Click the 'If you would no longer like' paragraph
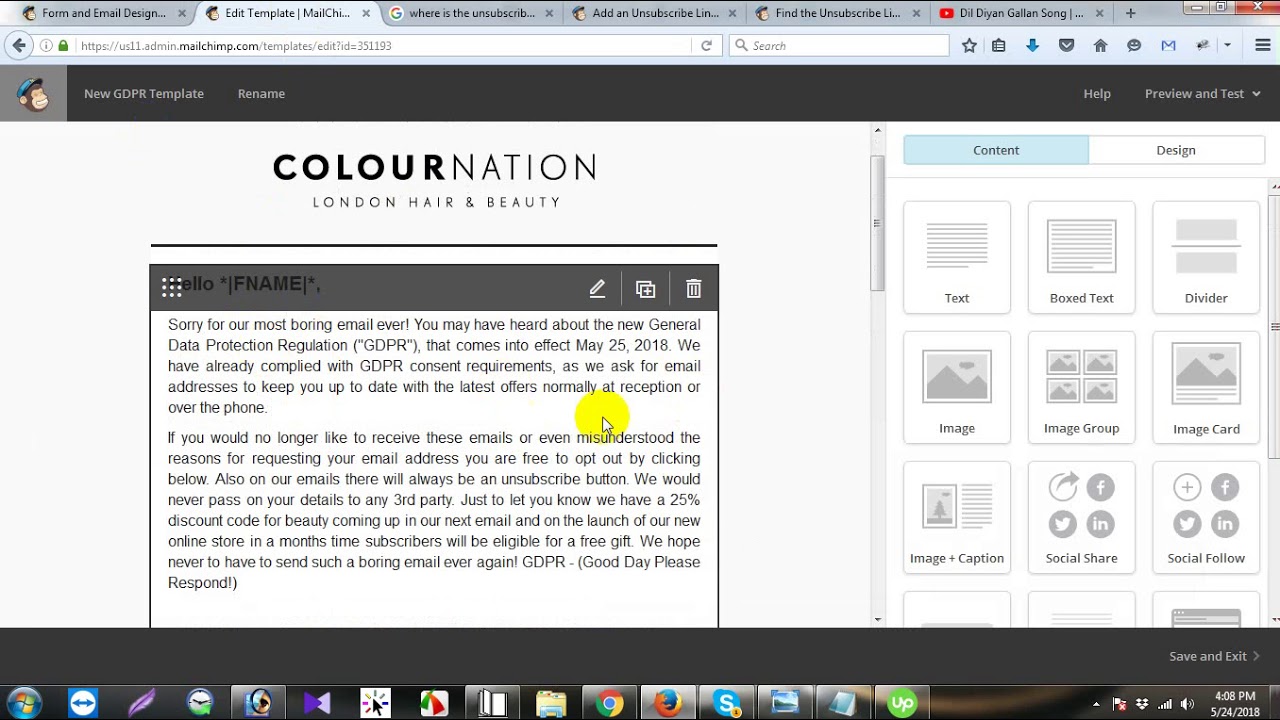 coord(434,510)
